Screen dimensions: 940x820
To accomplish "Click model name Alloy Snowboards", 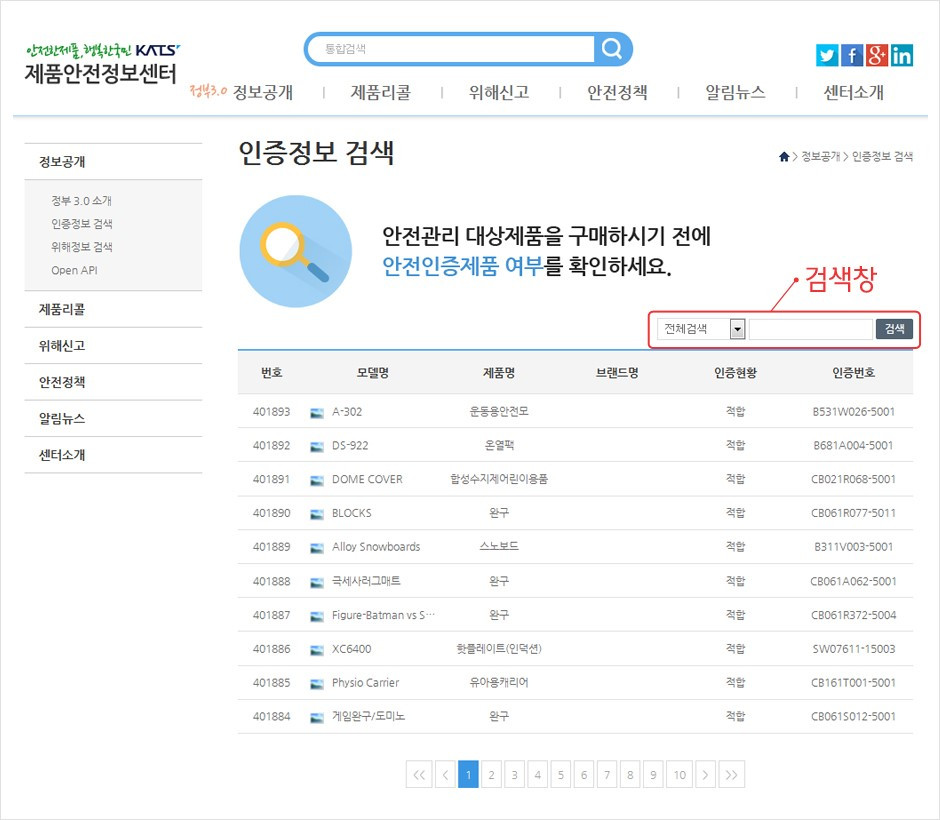I will coord(376,547).
